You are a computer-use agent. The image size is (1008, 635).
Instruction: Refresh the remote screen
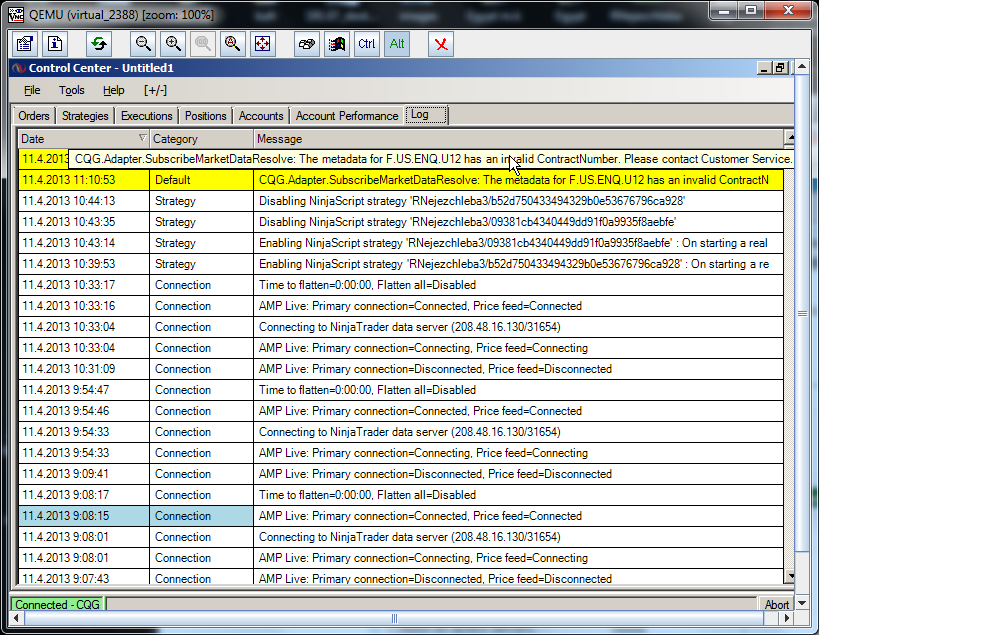click(99, 44)
